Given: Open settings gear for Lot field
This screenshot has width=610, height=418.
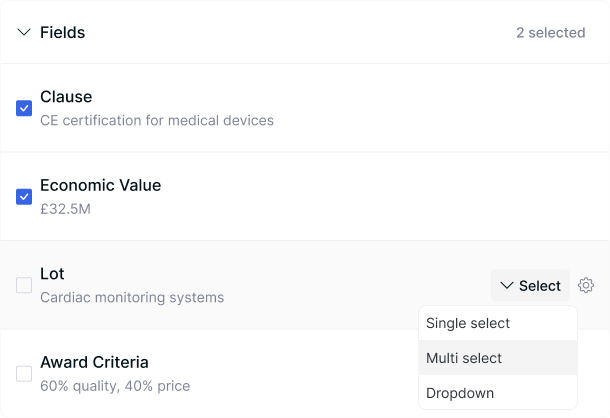Looking at the screenshot, I should 585,285.
